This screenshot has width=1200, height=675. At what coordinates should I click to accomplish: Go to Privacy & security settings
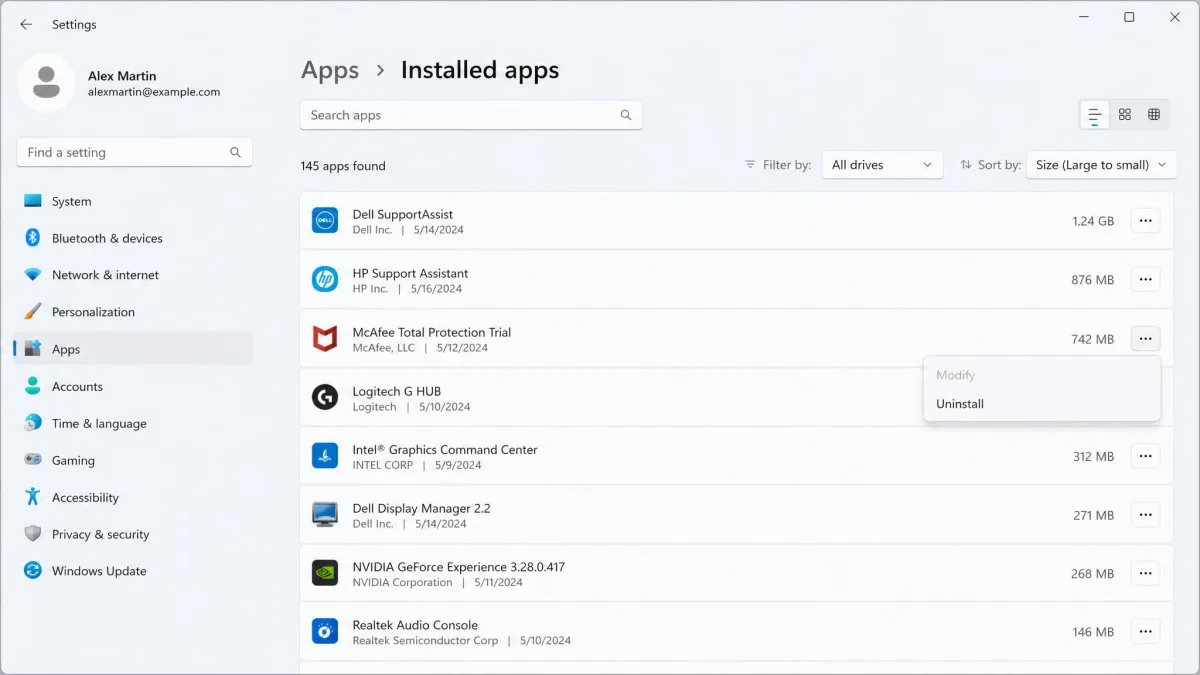[x=133, y=534]
